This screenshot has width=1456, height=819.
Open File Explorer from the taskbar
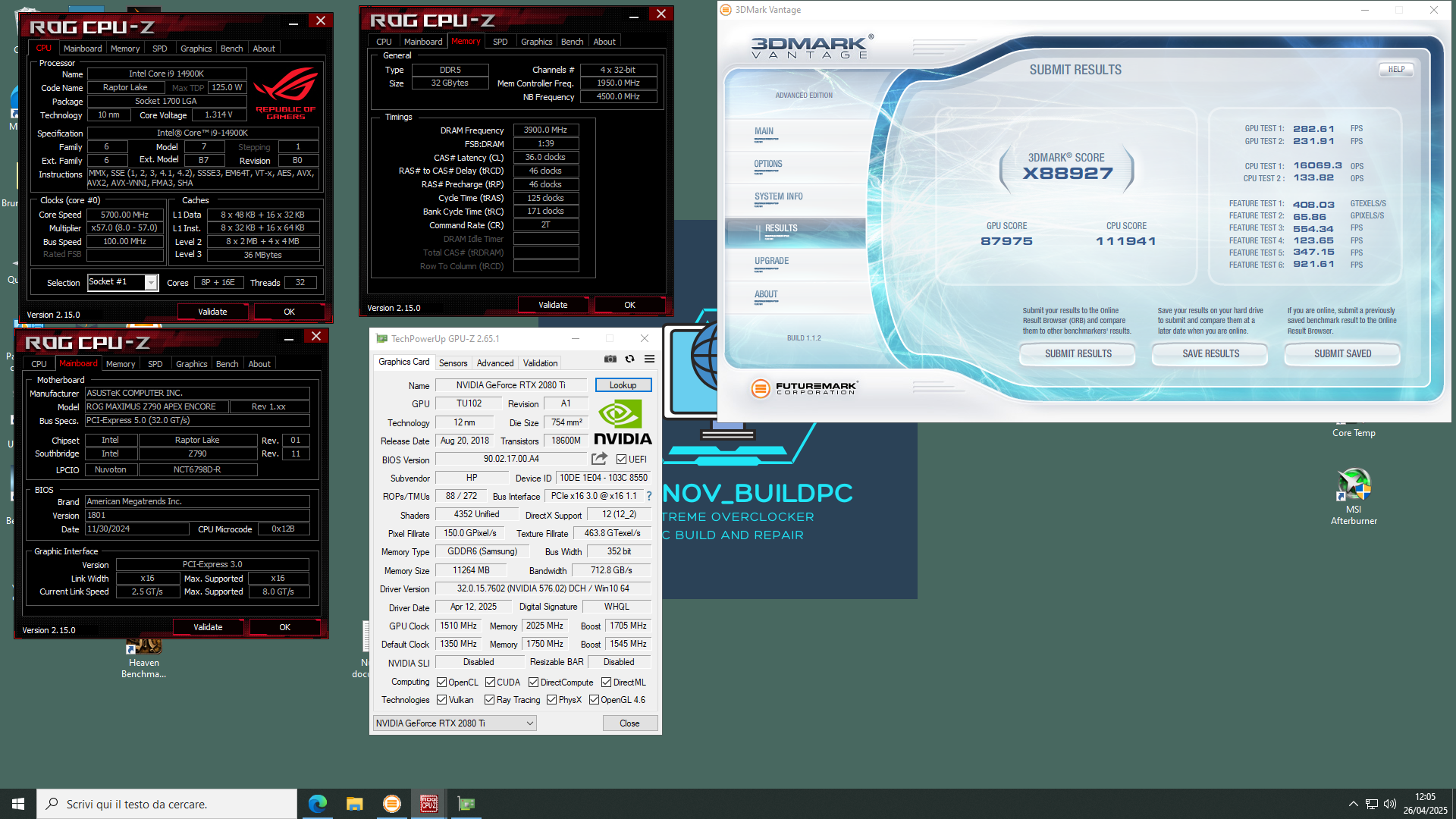click(x=355, y=804)
